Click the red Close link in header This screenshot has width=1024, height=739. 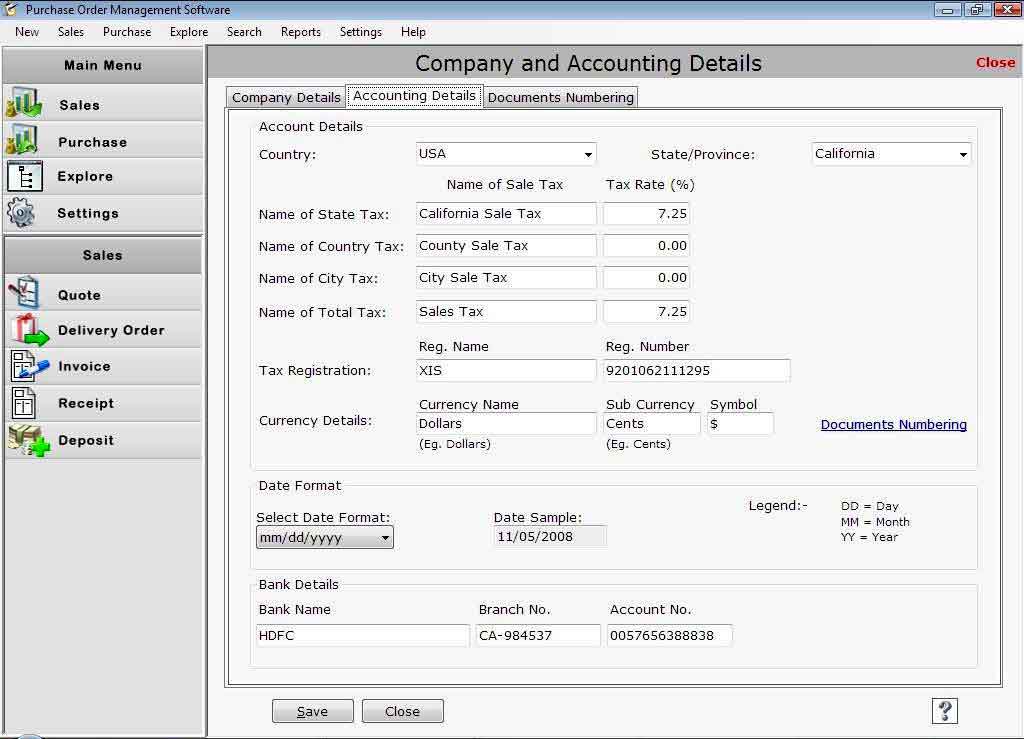[995, 63]
